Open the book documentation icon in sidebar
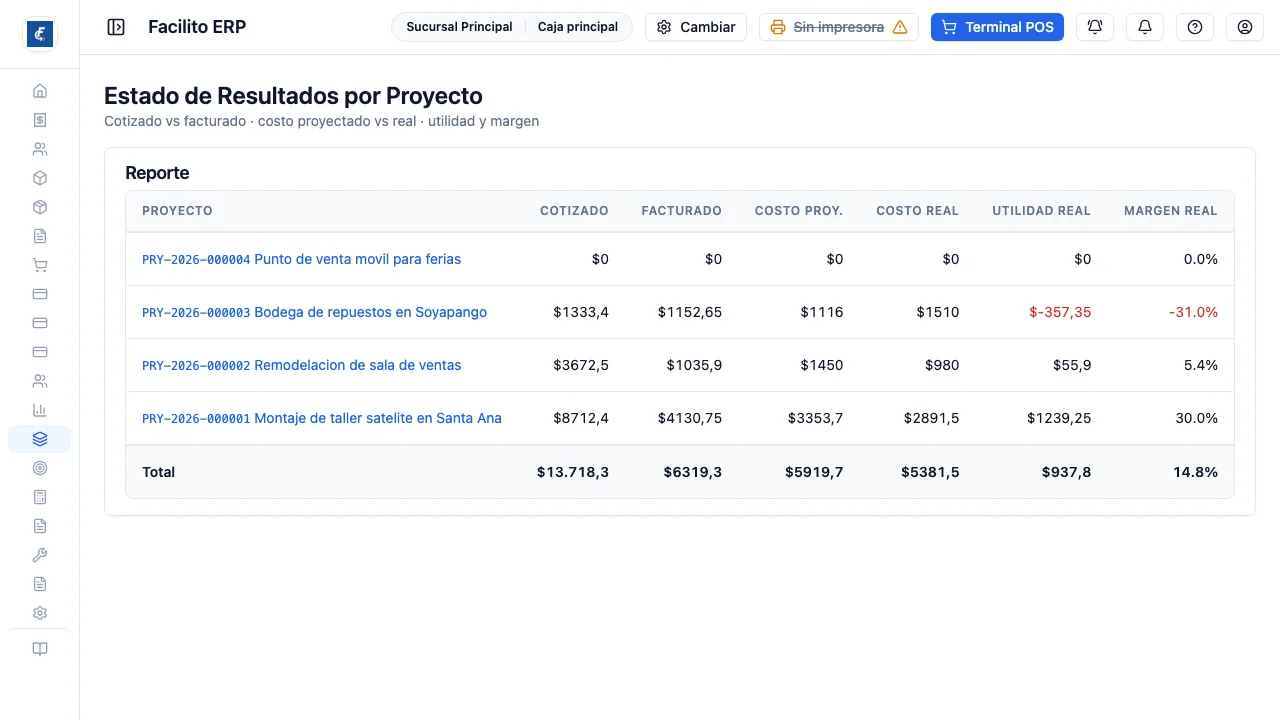The height and width of the screenshot is (720, 1280). pos(40,649)
